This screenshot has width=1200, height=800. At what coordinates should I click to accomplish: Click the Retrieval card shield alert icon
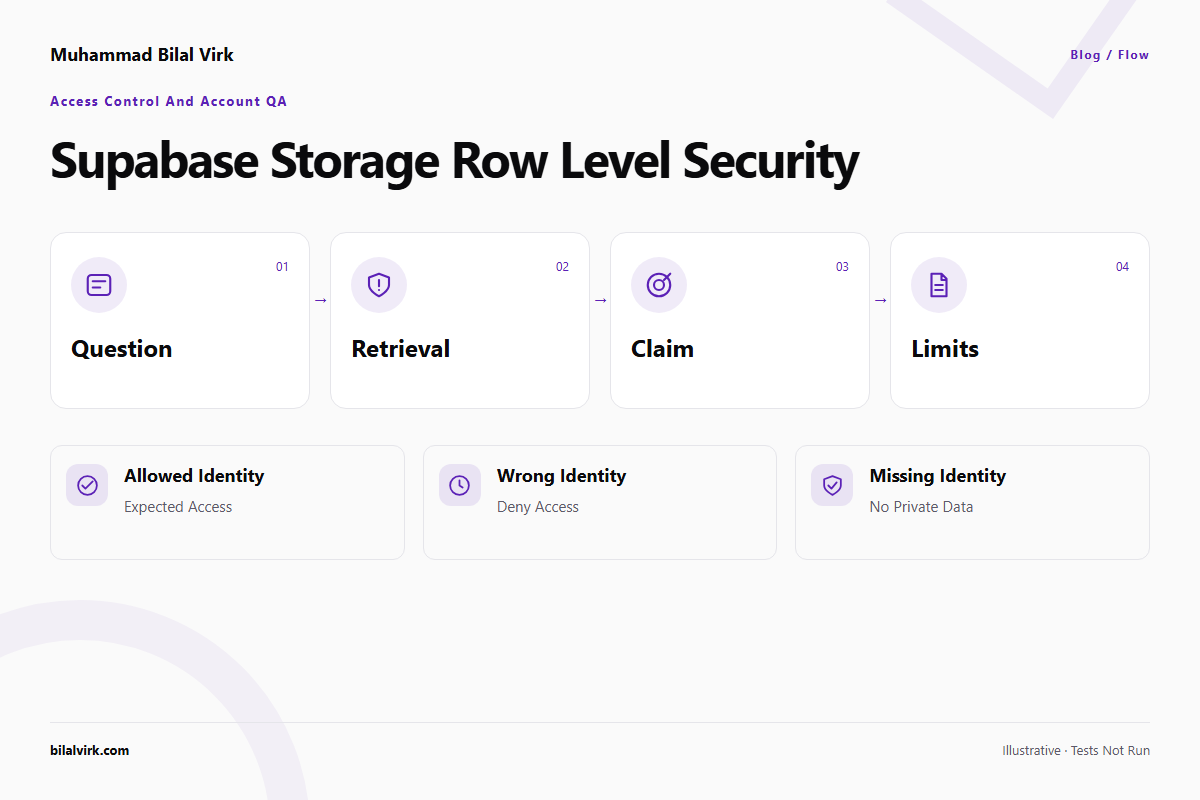click(x=379, y=285)
